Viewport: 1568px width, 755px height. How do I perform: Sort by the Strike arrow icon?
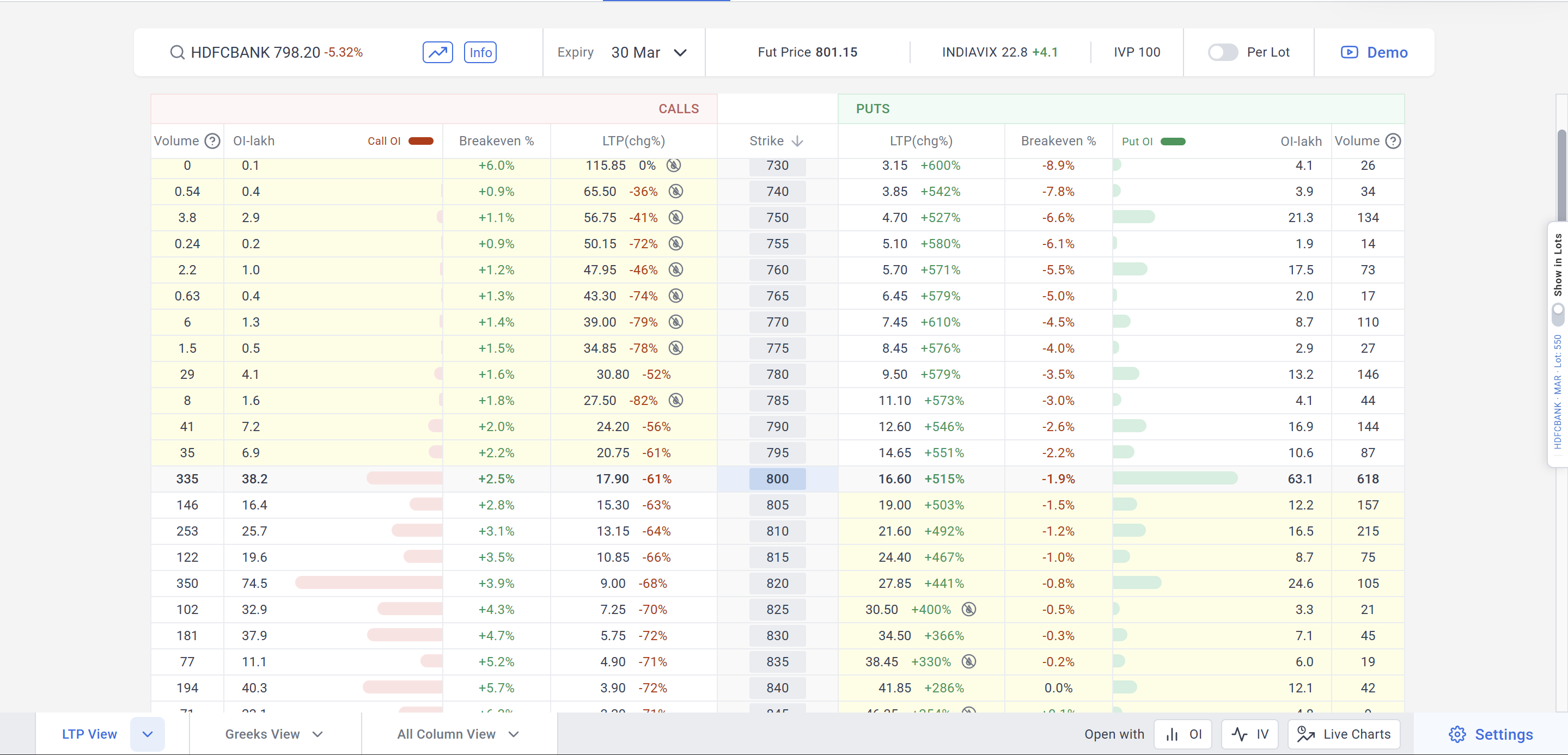[797, 141]
